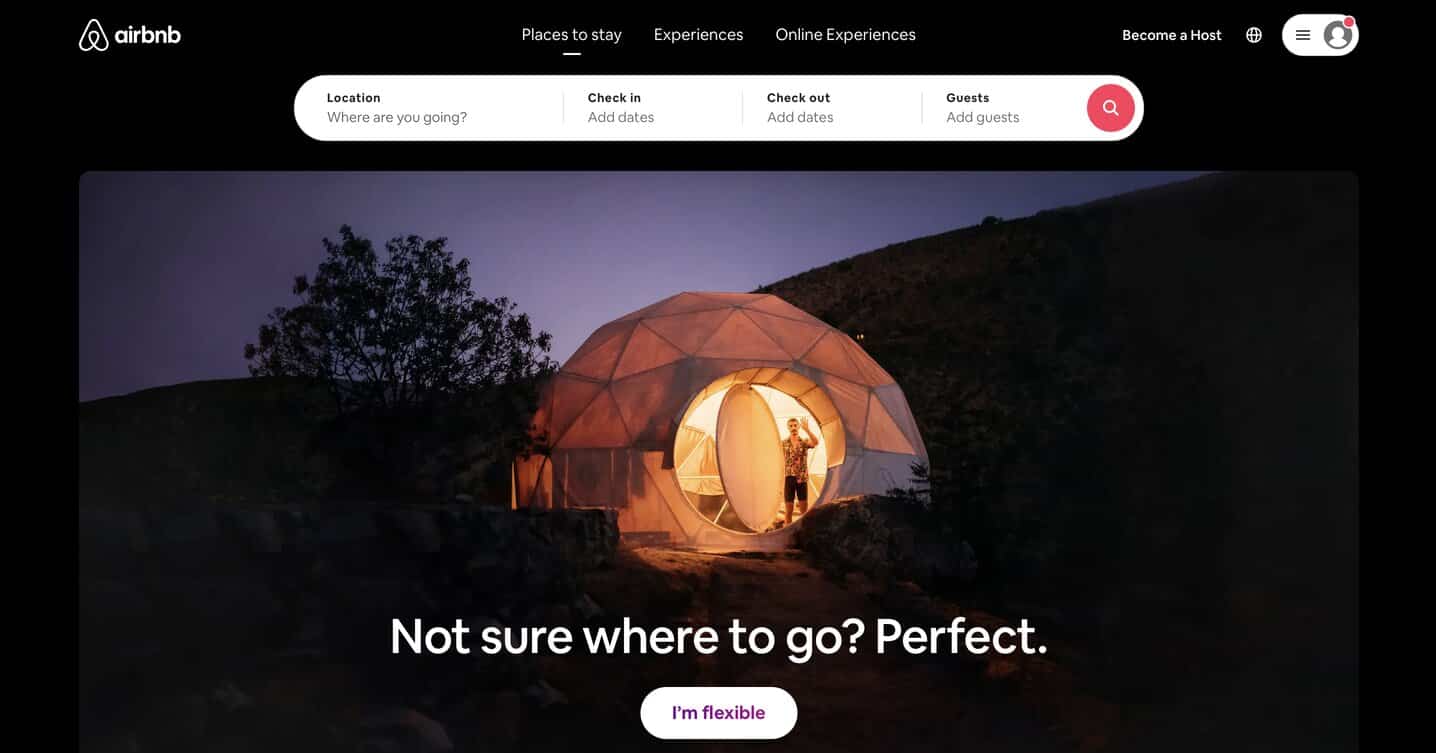Focus the Location search field
Viewport: 1436px width, 753px height.
429,108
